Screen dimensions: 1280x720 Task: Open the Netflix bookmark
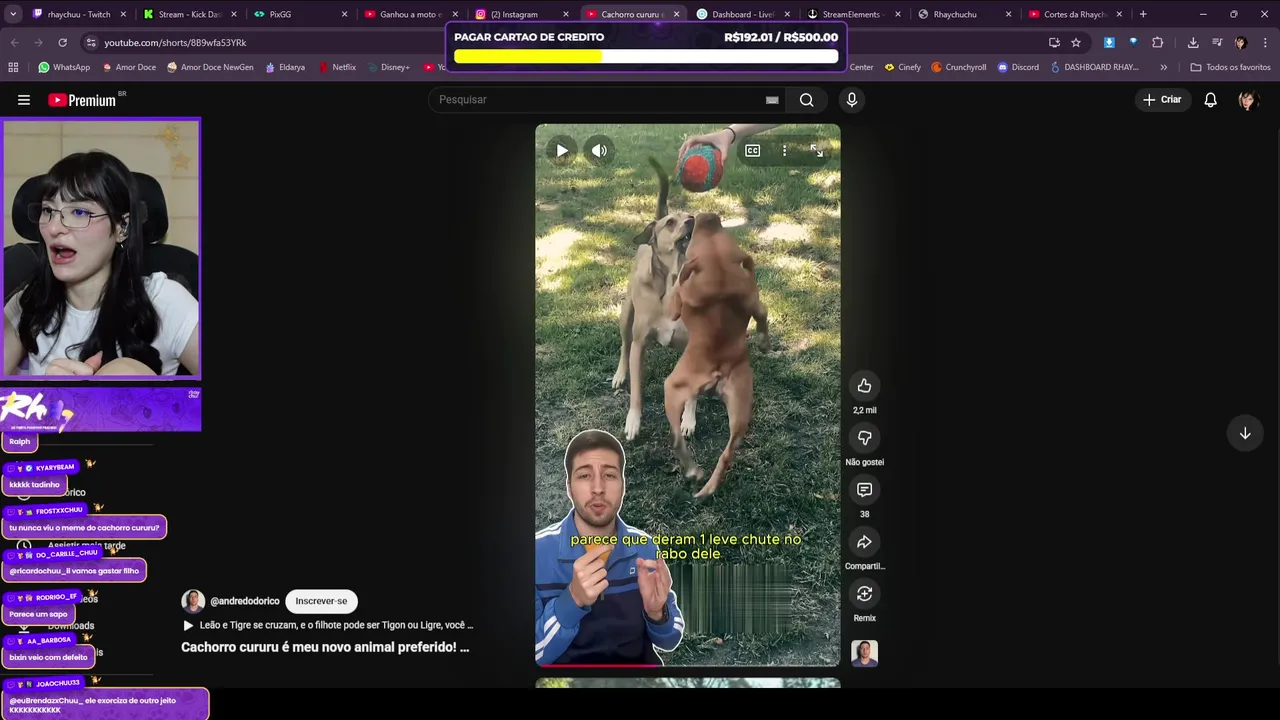click(338, 67)
